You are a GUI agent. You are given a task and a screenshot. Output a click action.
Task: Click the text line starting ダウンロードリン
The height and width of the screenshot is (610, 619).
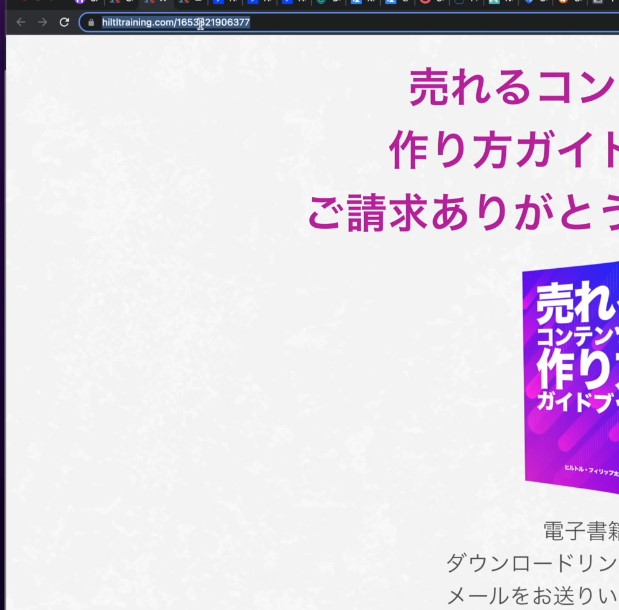533,563
